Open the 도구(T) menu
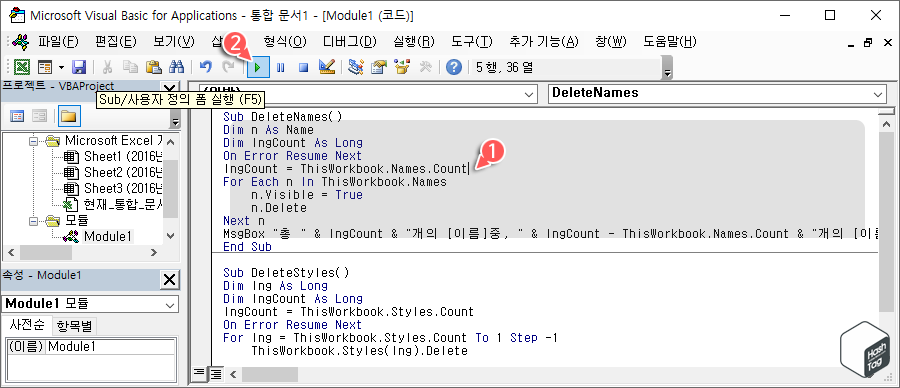 coord(472,42)
